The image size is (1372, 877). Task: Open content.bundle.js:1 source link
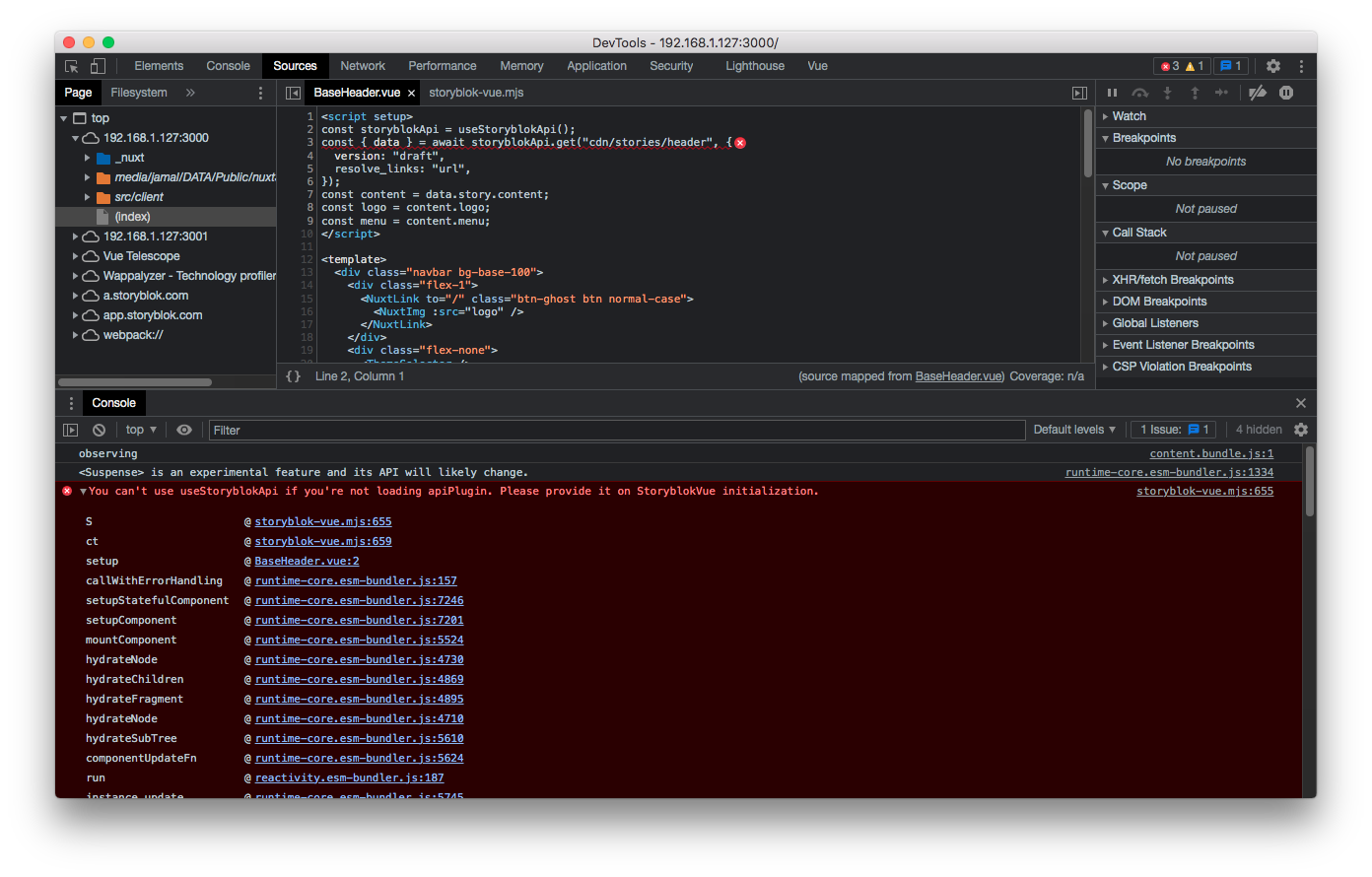[x=1211, y=454]
